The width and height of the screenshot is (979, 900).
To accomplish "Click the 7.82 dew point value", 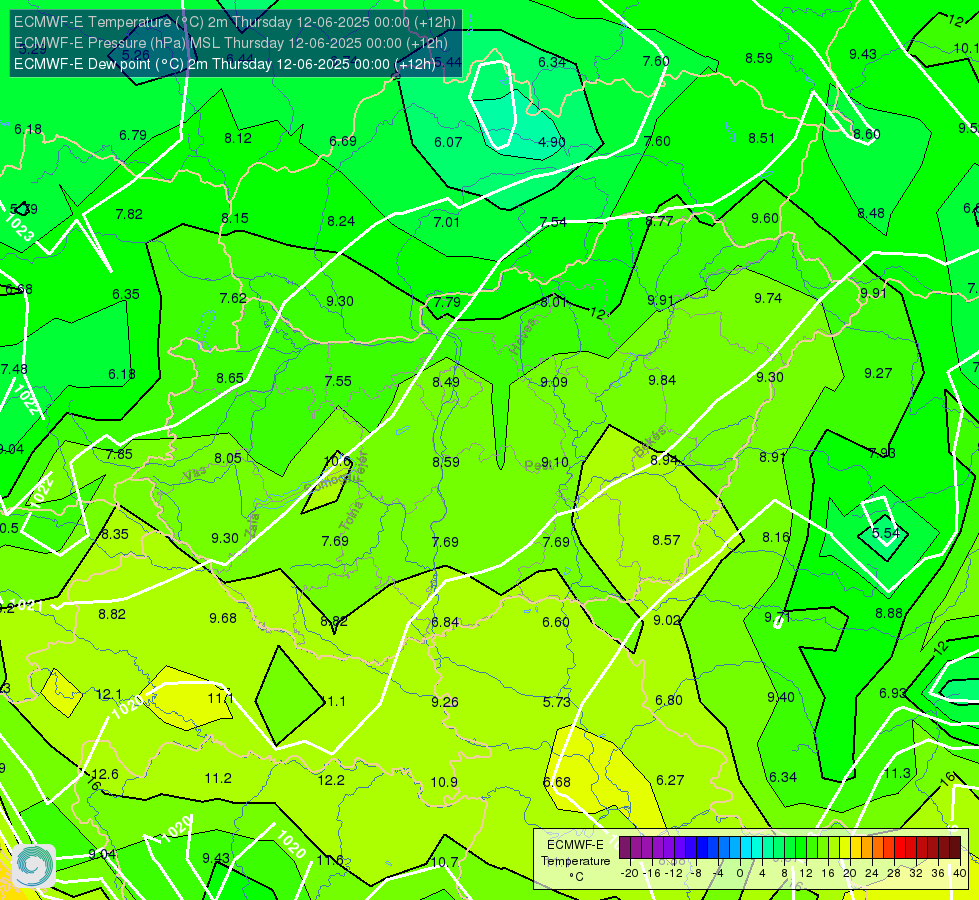I will click(x=129, y=214).
